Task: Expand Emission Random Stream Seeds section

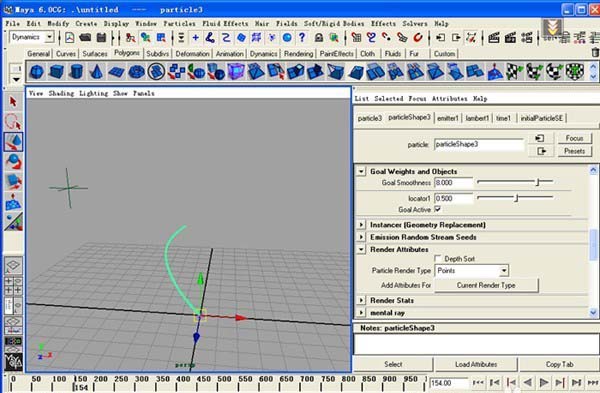Action: click(x=361, y=237)
